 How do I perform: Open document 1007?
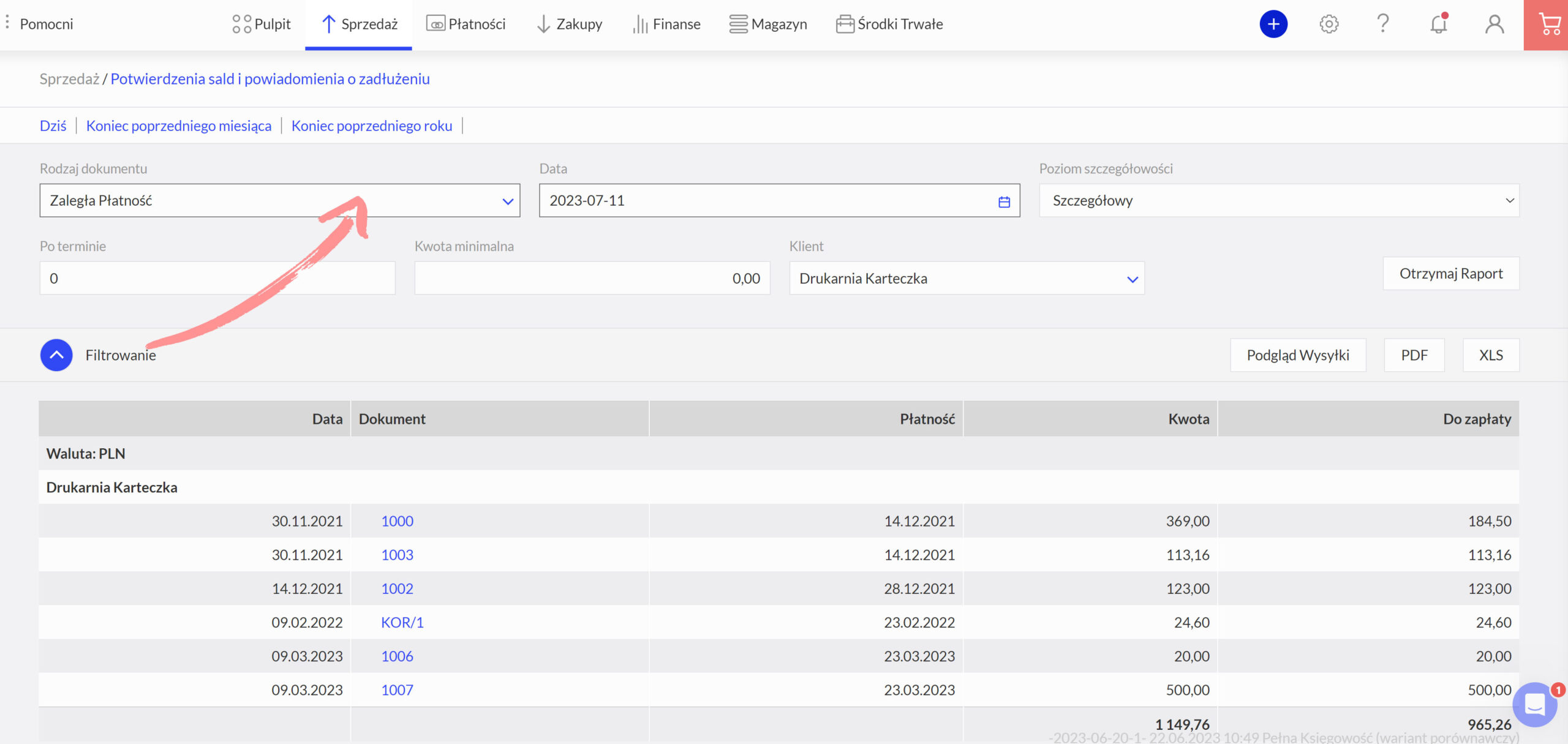[397, 690]
